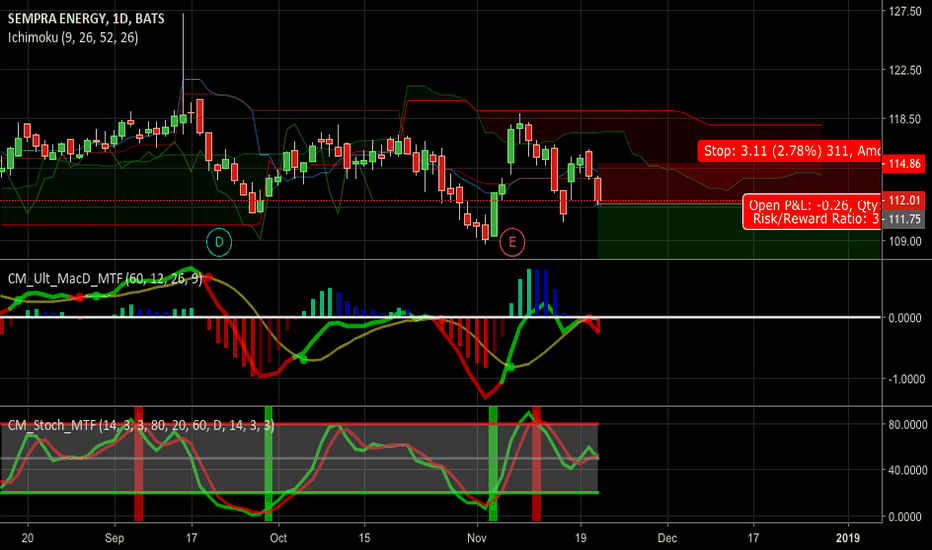Click the 19 date label on time axis
The image size is (932, 550).
pos(581,538)
